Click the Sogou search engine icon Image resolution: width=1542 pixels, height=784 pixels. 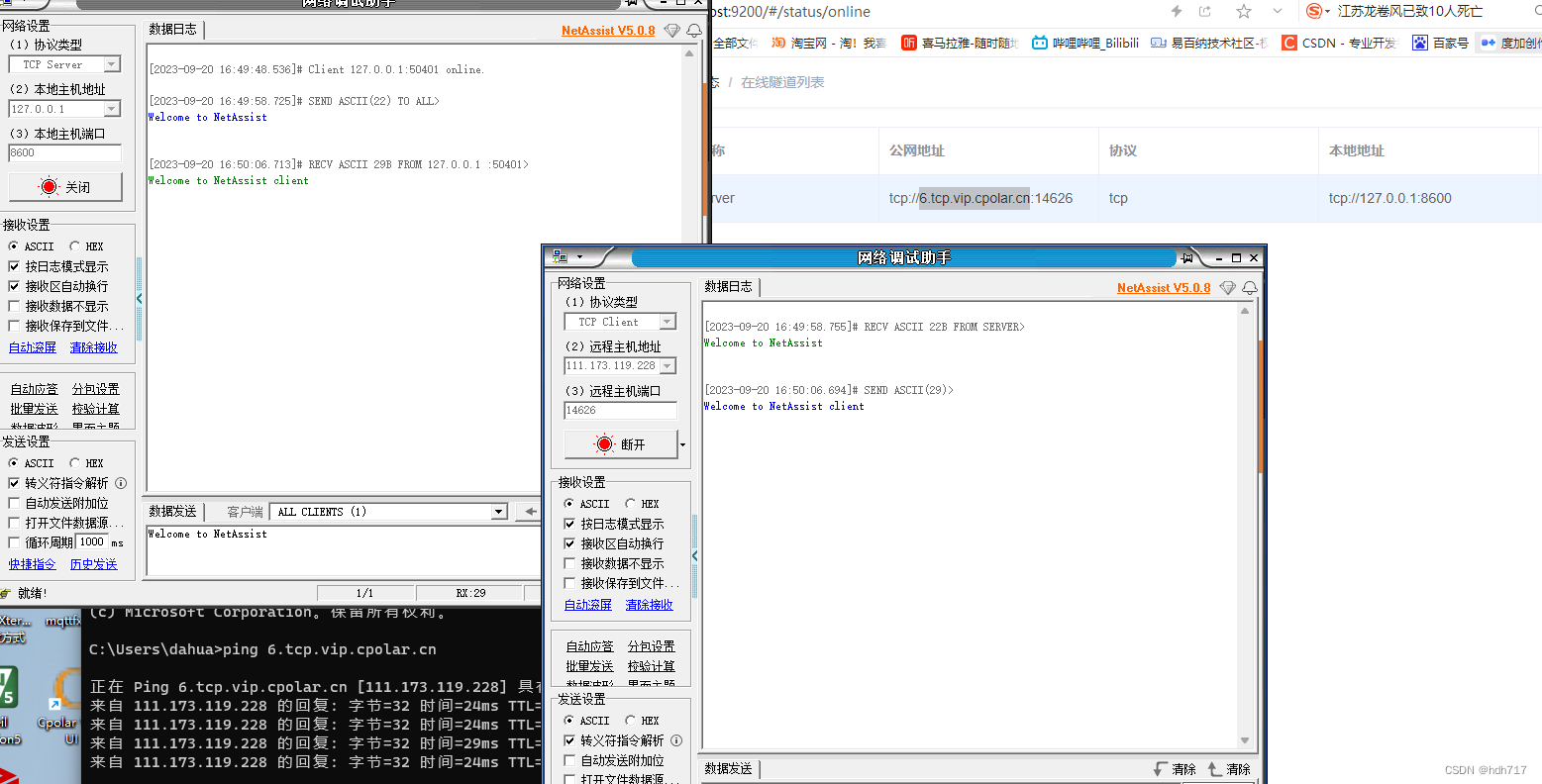click(x=1314, y=11)
